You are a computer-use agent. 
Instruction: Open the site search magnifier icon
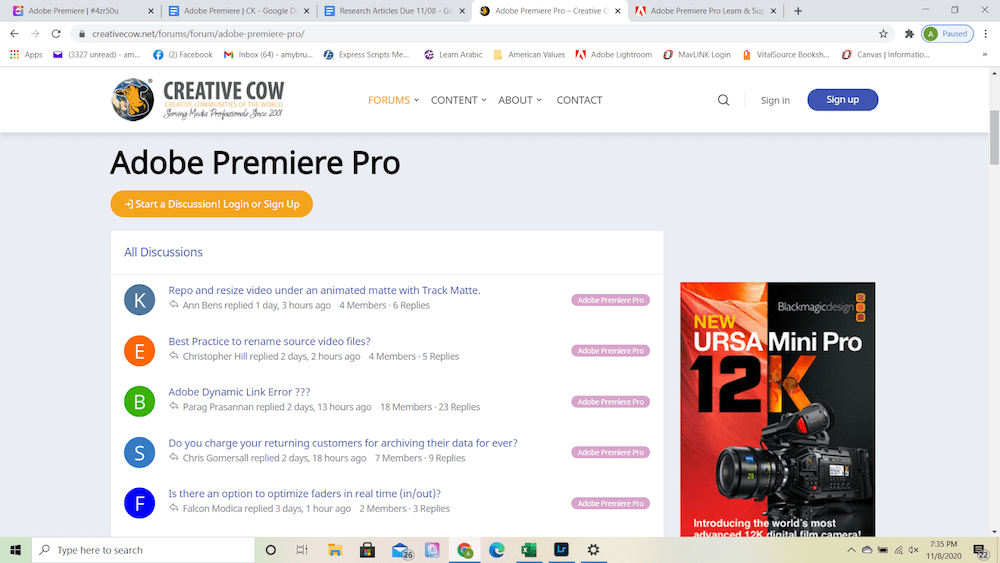tap(723, 100)
